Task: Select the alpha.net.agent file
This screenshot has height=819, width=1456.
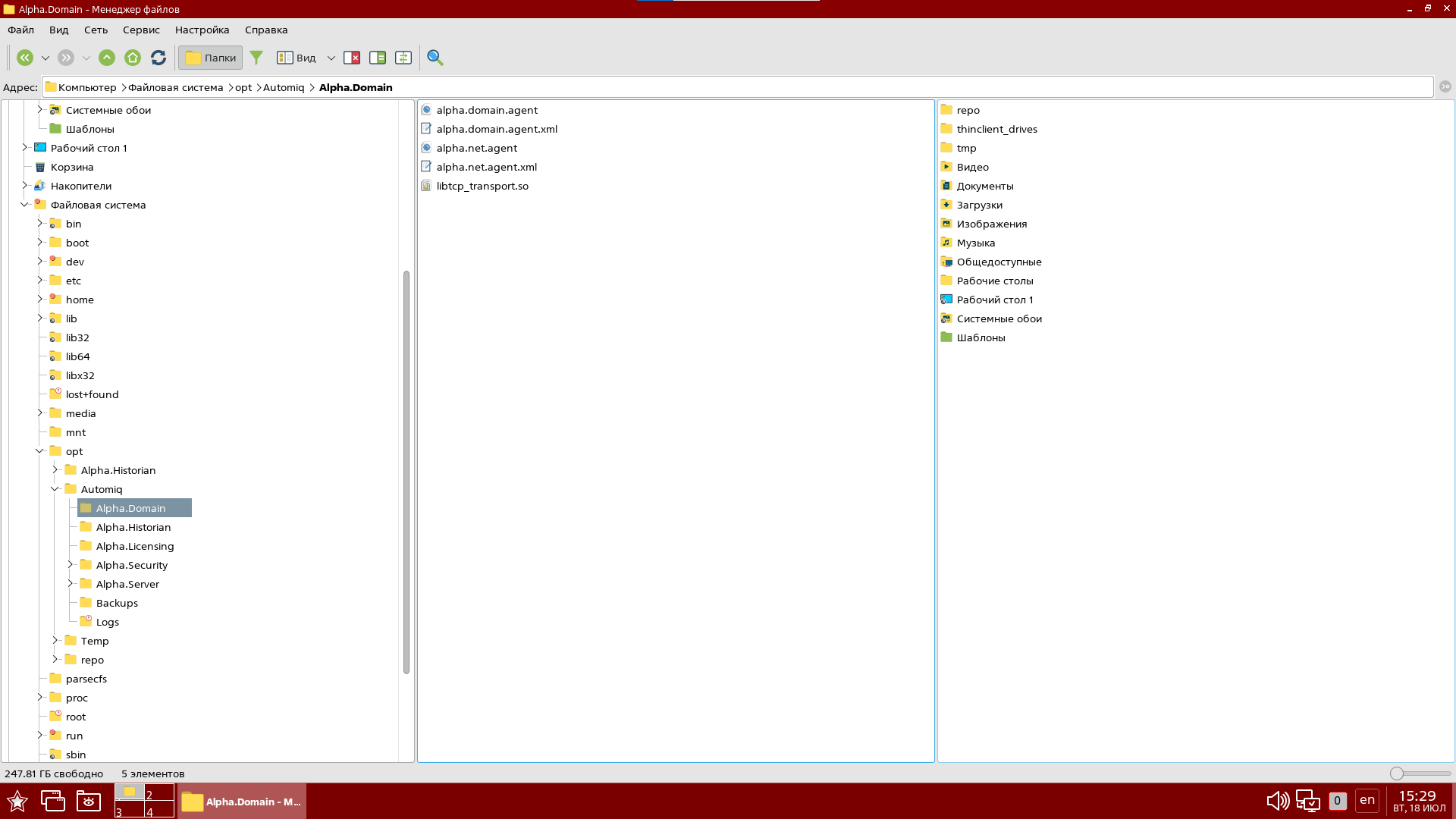Action: tap(469, 148)
